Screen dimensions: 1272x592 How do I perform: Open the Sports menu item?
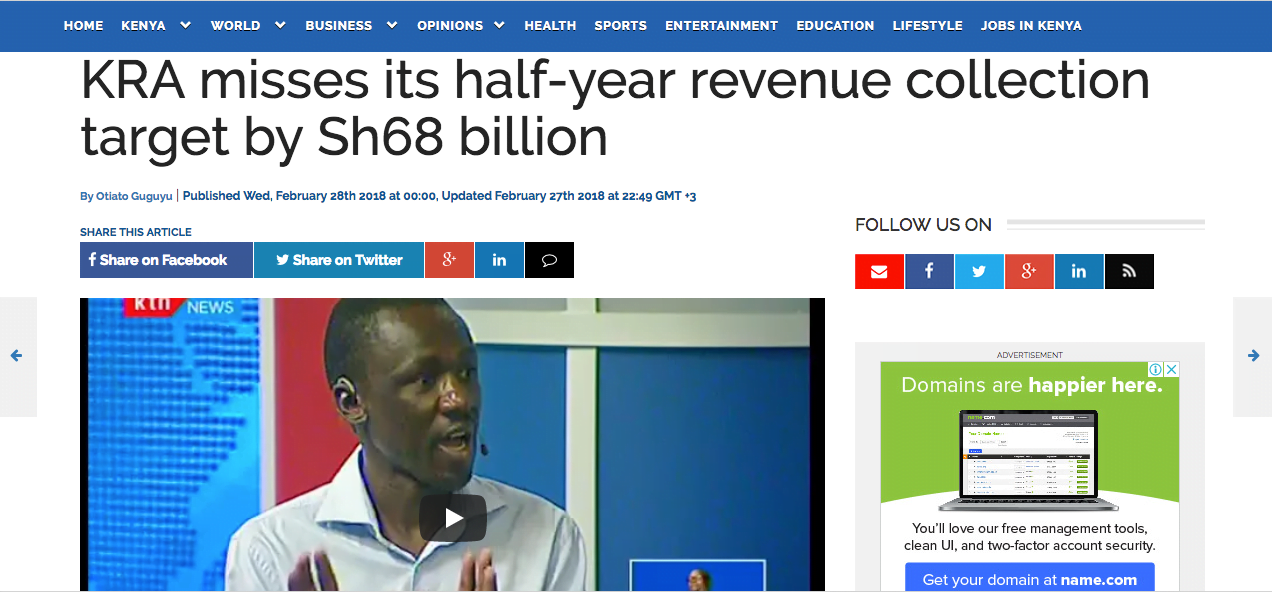(620, 25)
